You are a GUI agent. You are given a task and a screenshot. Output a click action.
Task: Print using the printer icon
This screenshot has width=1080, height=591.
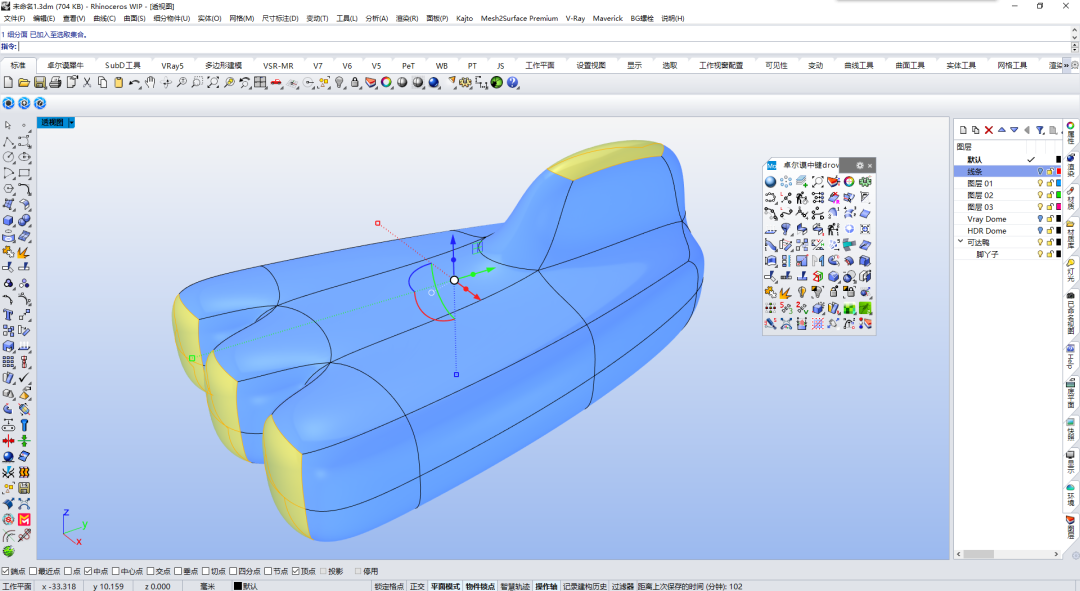click(x=55, y=83)
